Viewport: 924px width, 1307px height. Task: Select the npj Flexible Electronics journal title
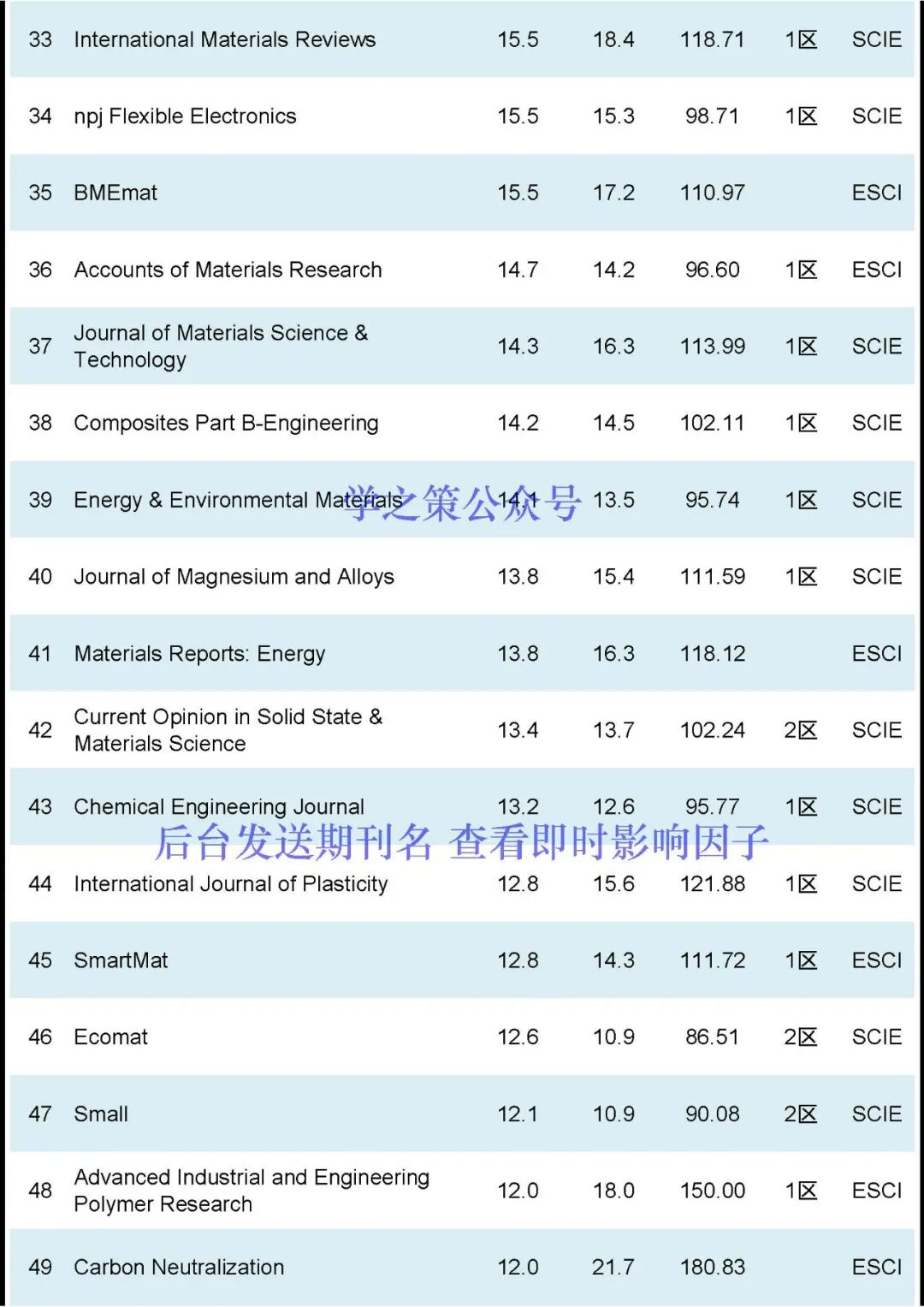(x=185, y=116)
